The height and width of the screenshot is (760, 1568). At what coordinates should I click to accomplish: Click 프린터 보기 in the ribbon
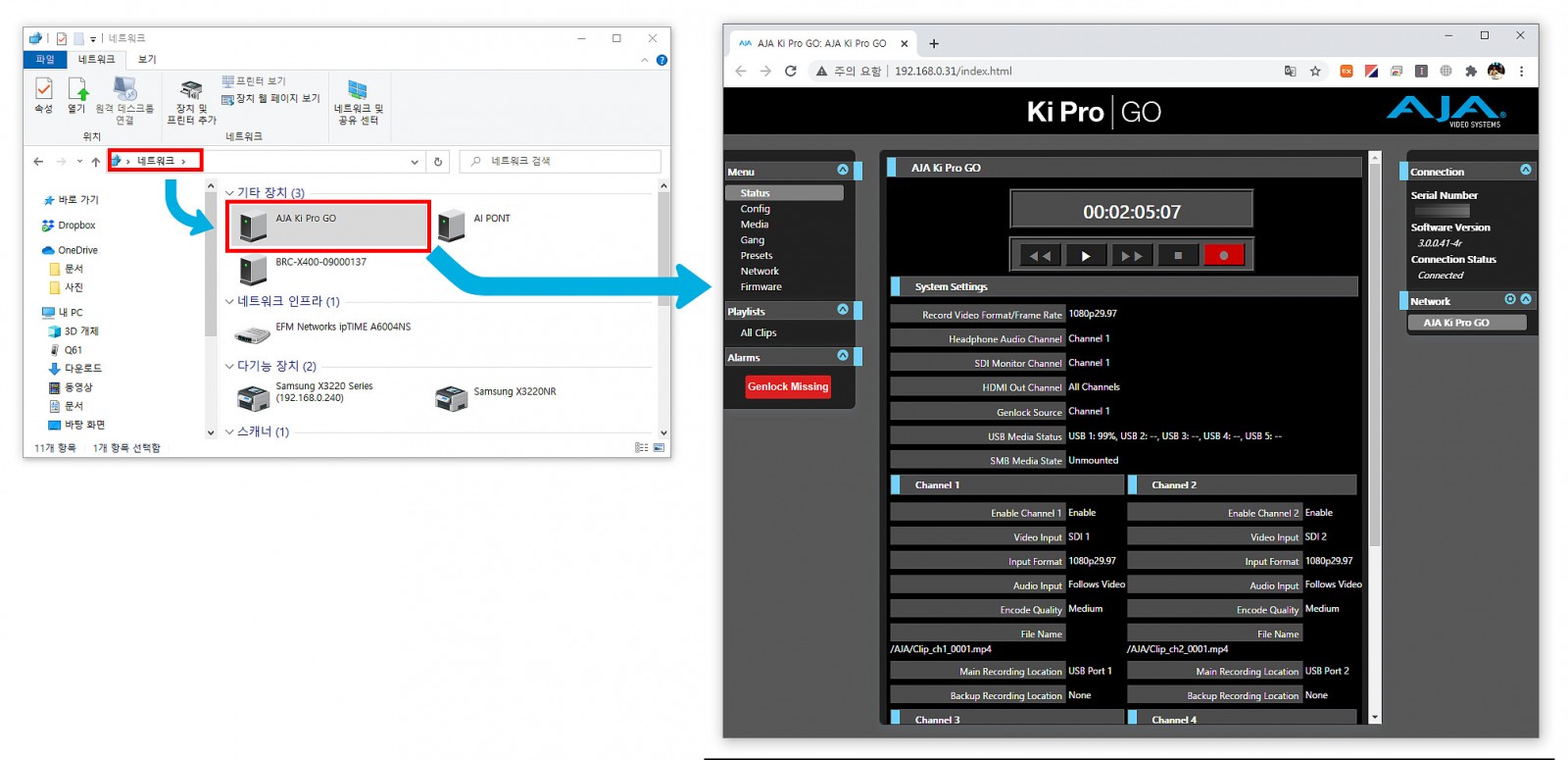pyautogui.click(x=254, y=81)
